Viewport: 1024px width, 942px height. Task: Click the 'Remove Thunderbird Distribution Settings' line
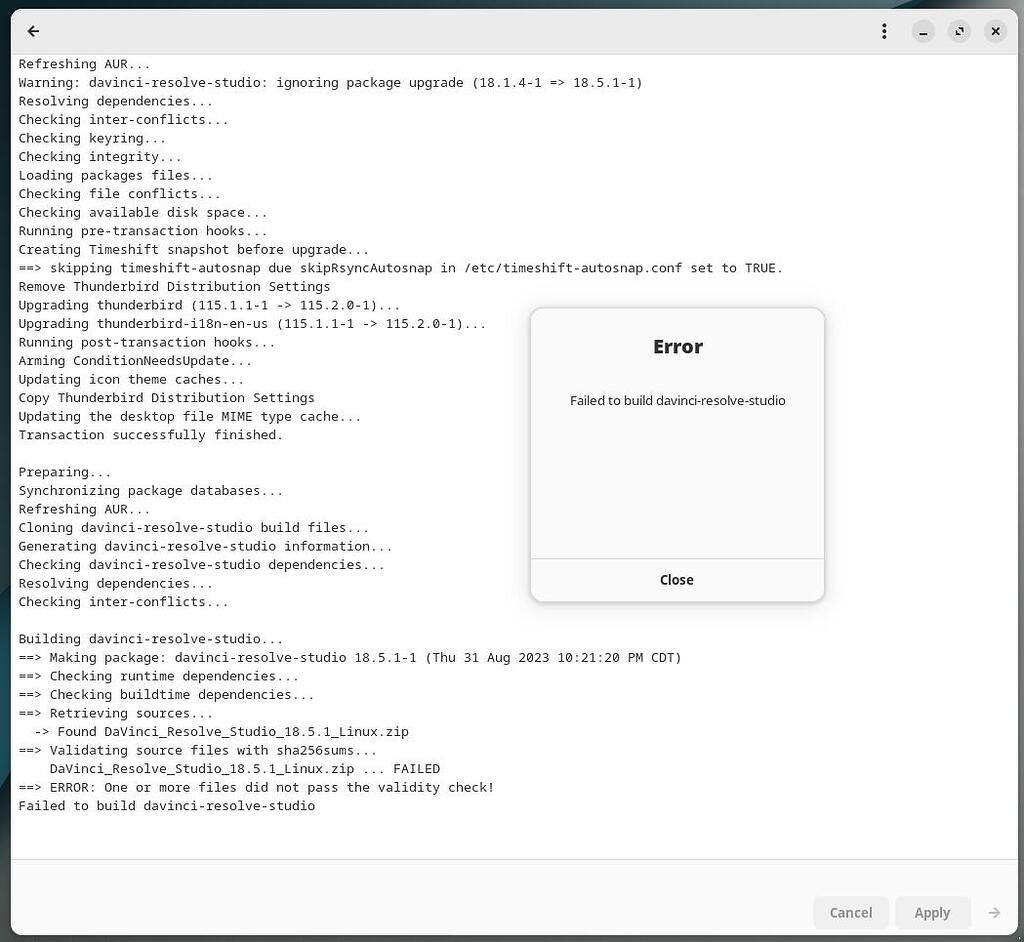point(174,287)
